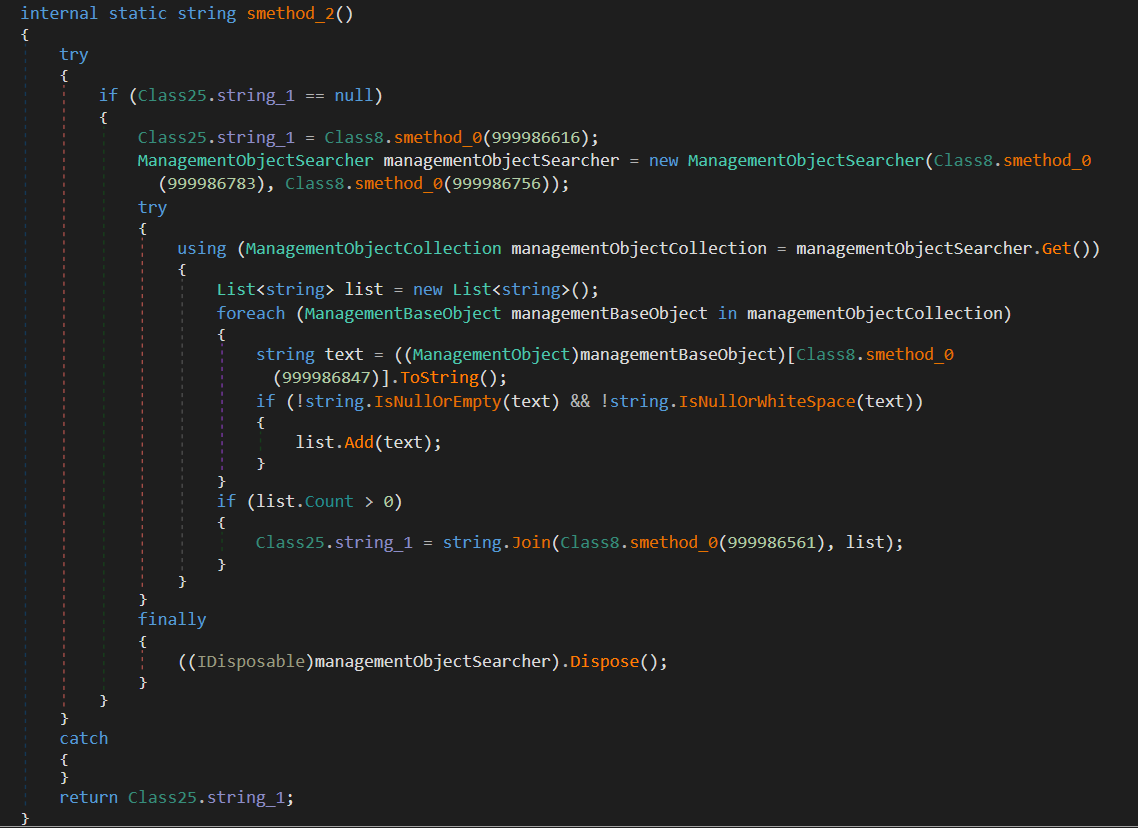Image resolution: width=1138 pixels, height=828 pixels.
Task: Click the 'static' keyword in the method signature
Action: 138,13
